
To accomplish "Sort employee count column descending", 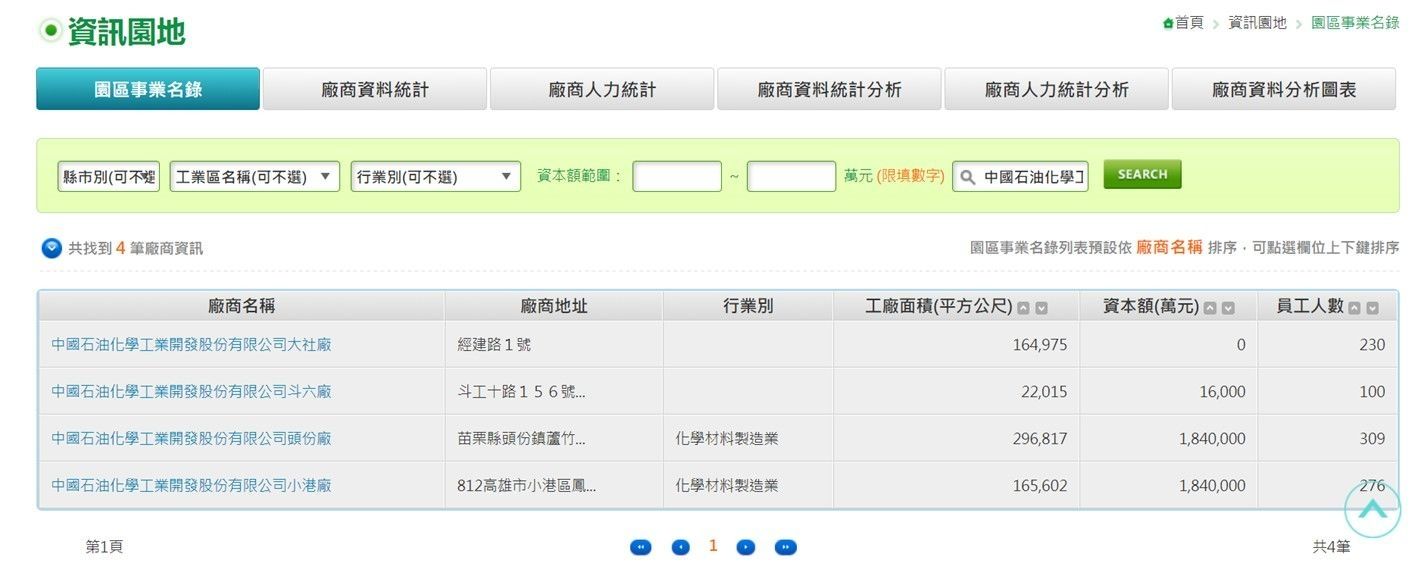I will tap(1372, 308).
